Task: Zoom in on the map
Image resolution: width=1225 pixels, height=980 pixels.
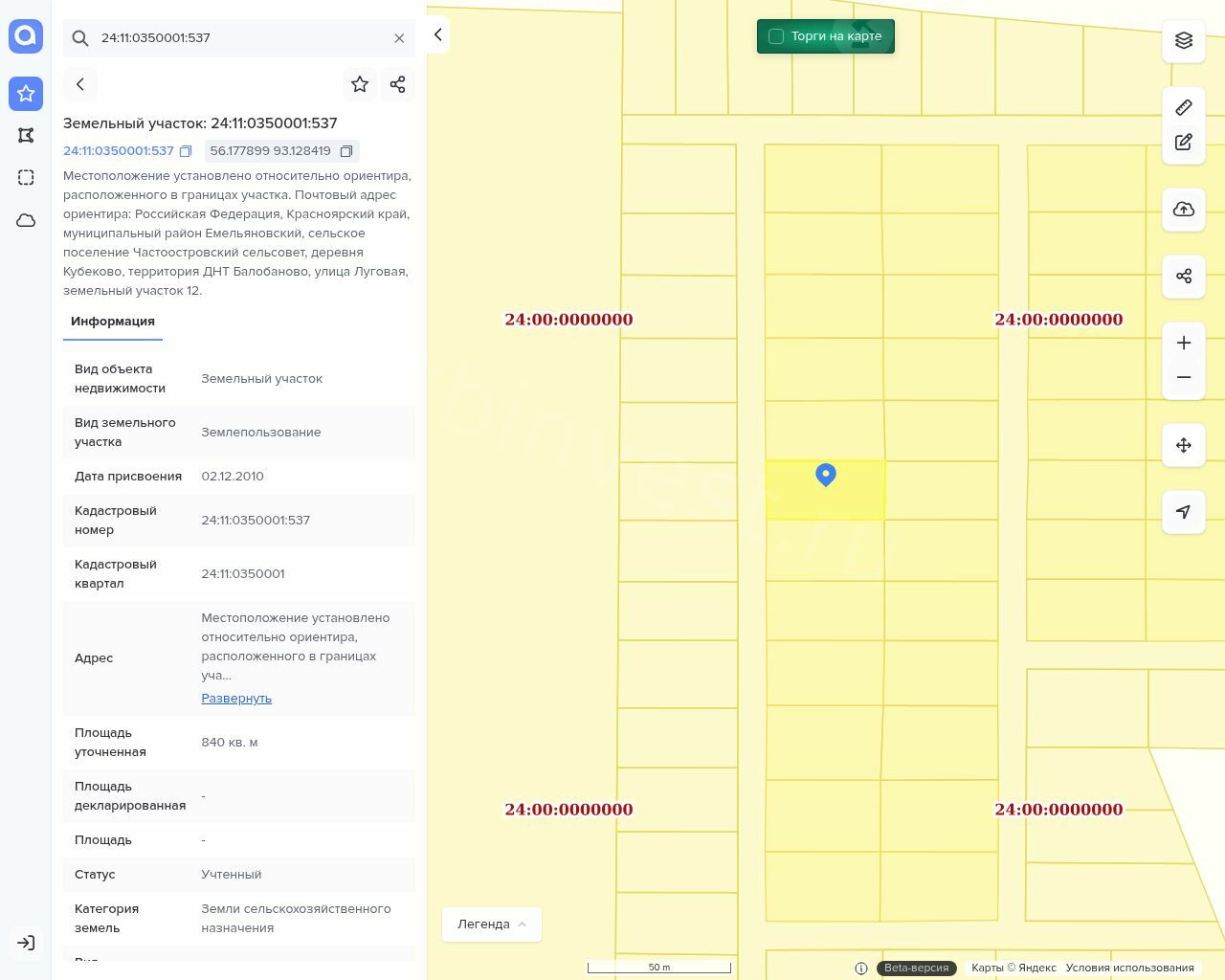Action: 1184,343
